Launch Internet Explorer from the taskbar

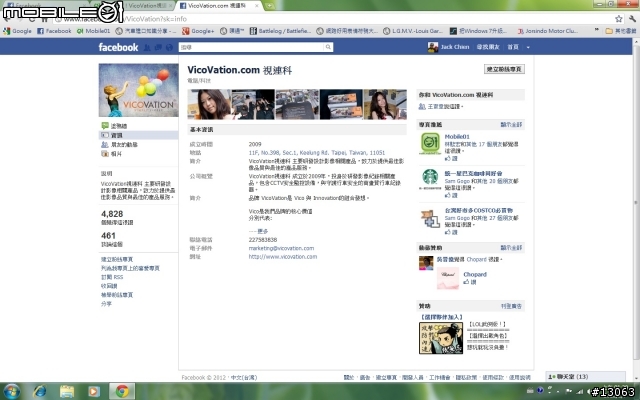[40, 391]
